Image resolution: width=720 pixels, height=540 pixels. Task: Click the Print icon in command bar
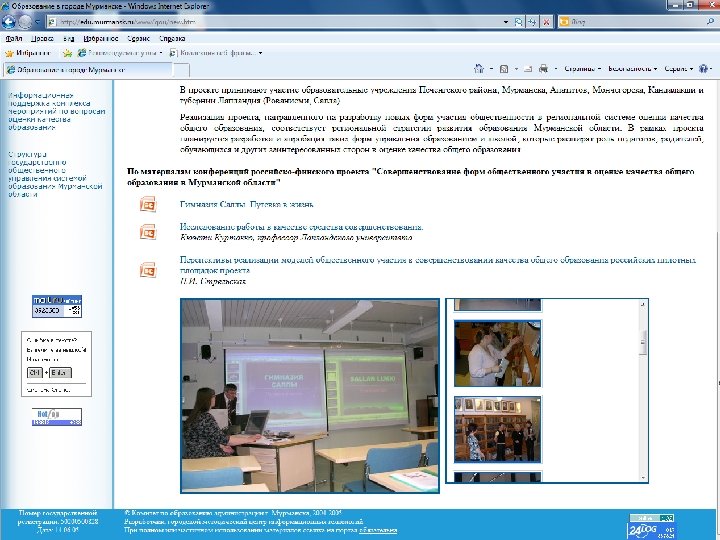pos(544,68)
